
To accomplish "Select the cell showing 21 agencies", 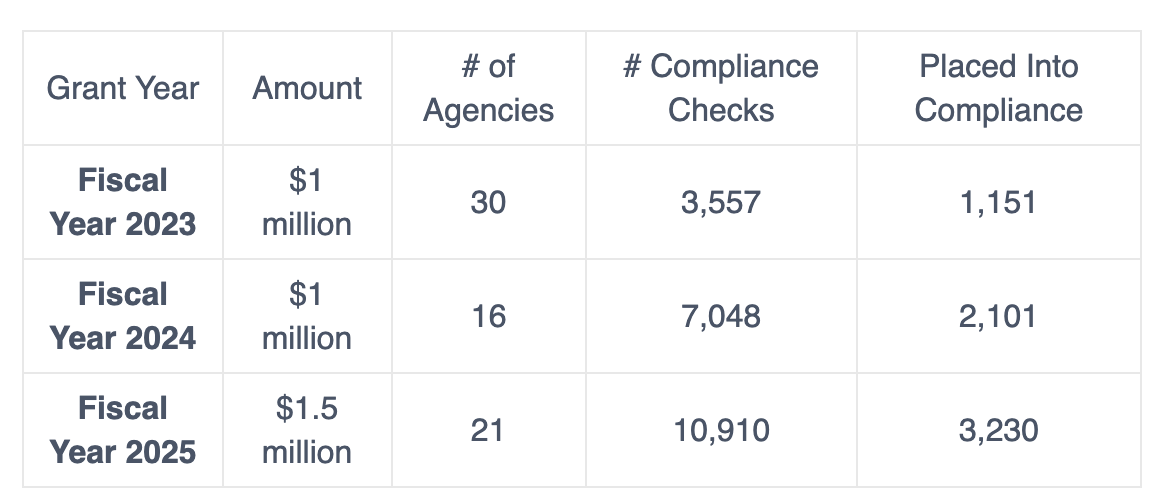I will click(488, 431).
